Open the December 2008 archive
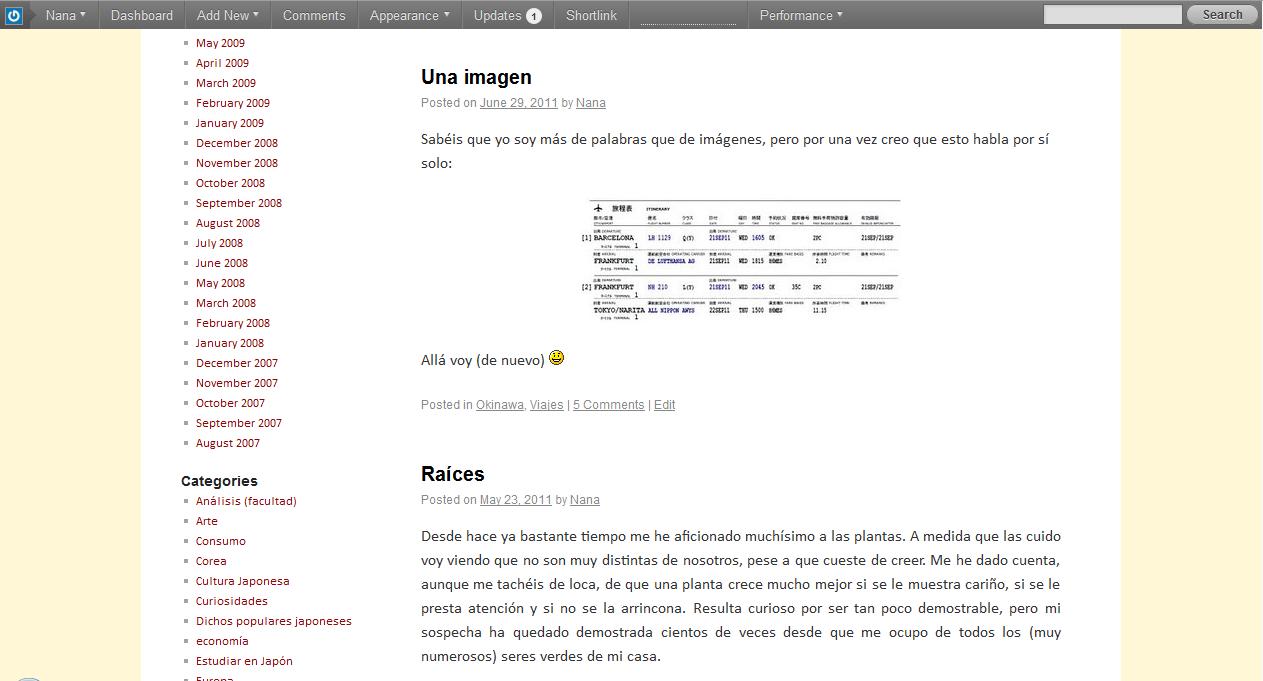1263x681 pixels. 237,143
